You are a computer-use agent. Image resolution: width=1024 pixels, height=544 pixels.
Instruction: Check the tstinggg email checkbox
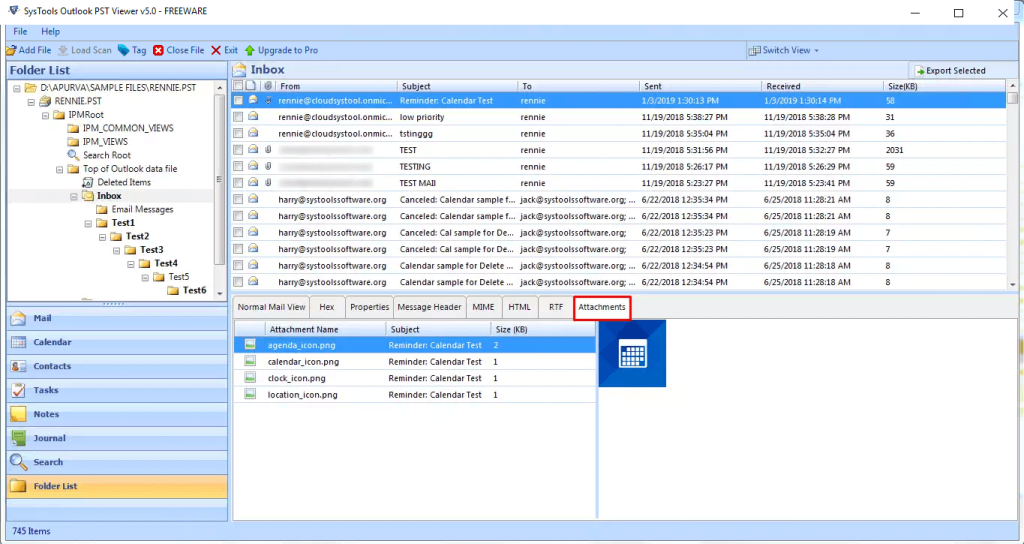click(x=238, y=133)
